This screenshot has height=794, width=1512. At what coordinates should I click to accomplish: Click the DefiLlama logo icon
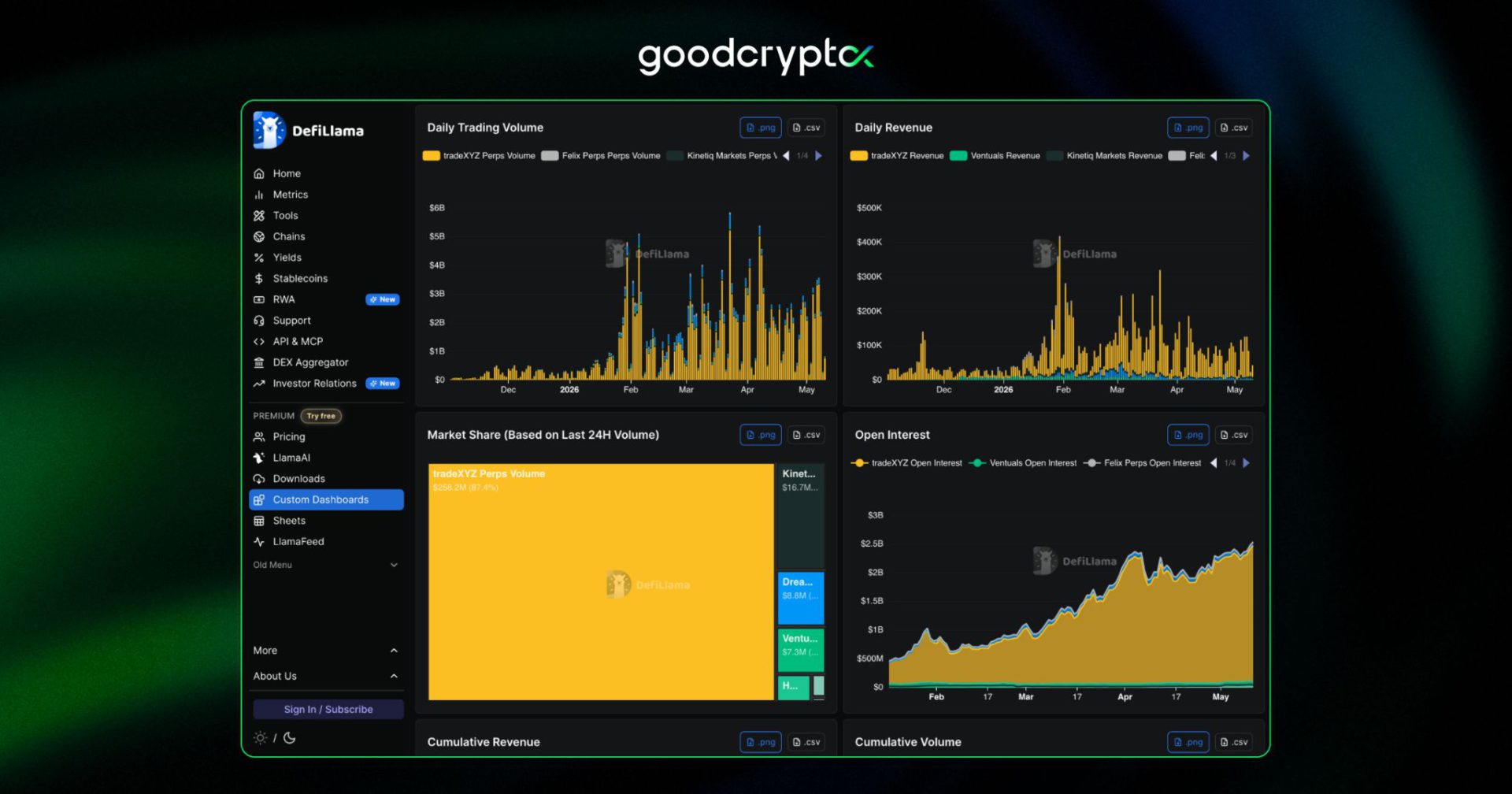tap(269, 130)
